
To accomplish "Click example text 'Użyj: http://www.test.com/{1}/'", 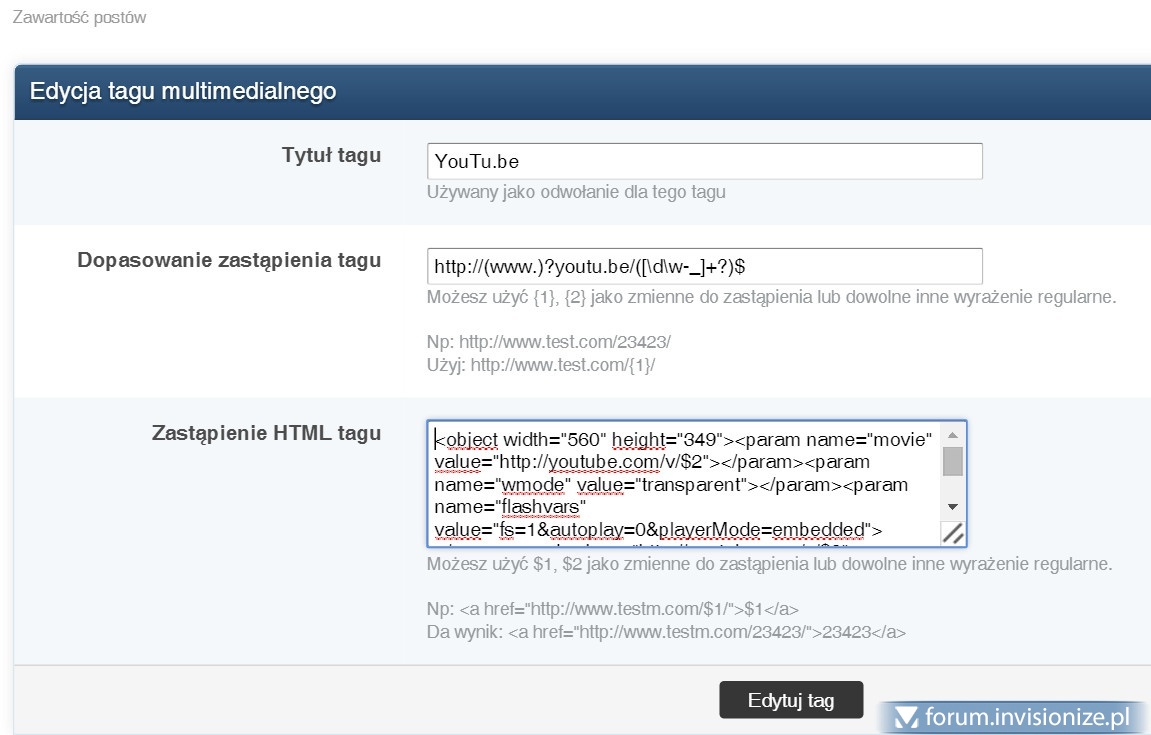I will tap(541, 365).
